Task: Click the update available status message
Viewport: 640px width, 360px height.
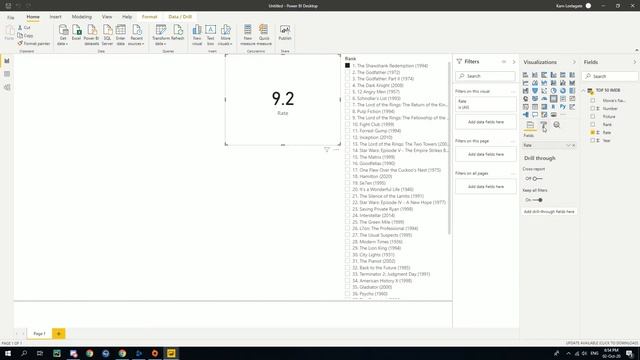Action: [602, 343]
